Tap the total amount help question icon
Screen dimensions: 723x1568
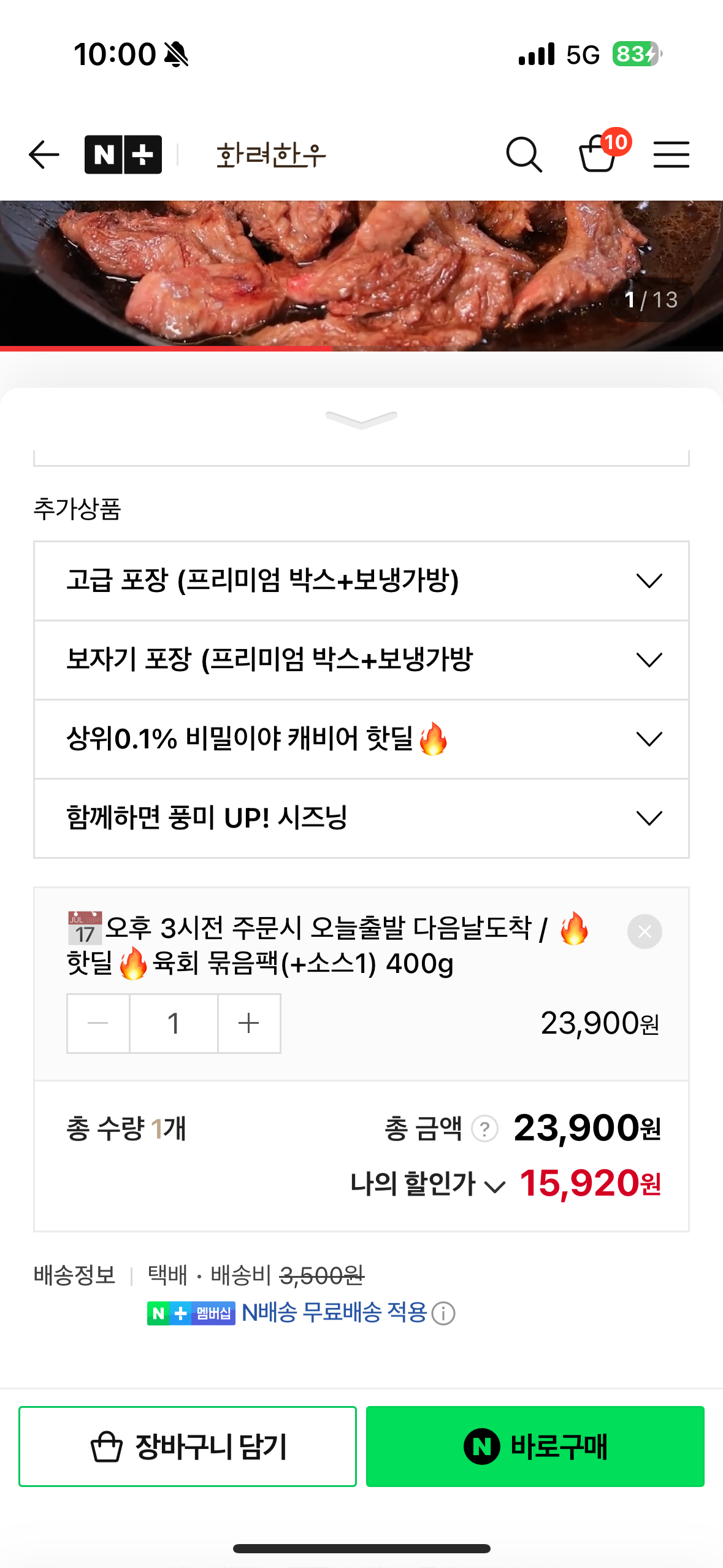coord(484,1128)
